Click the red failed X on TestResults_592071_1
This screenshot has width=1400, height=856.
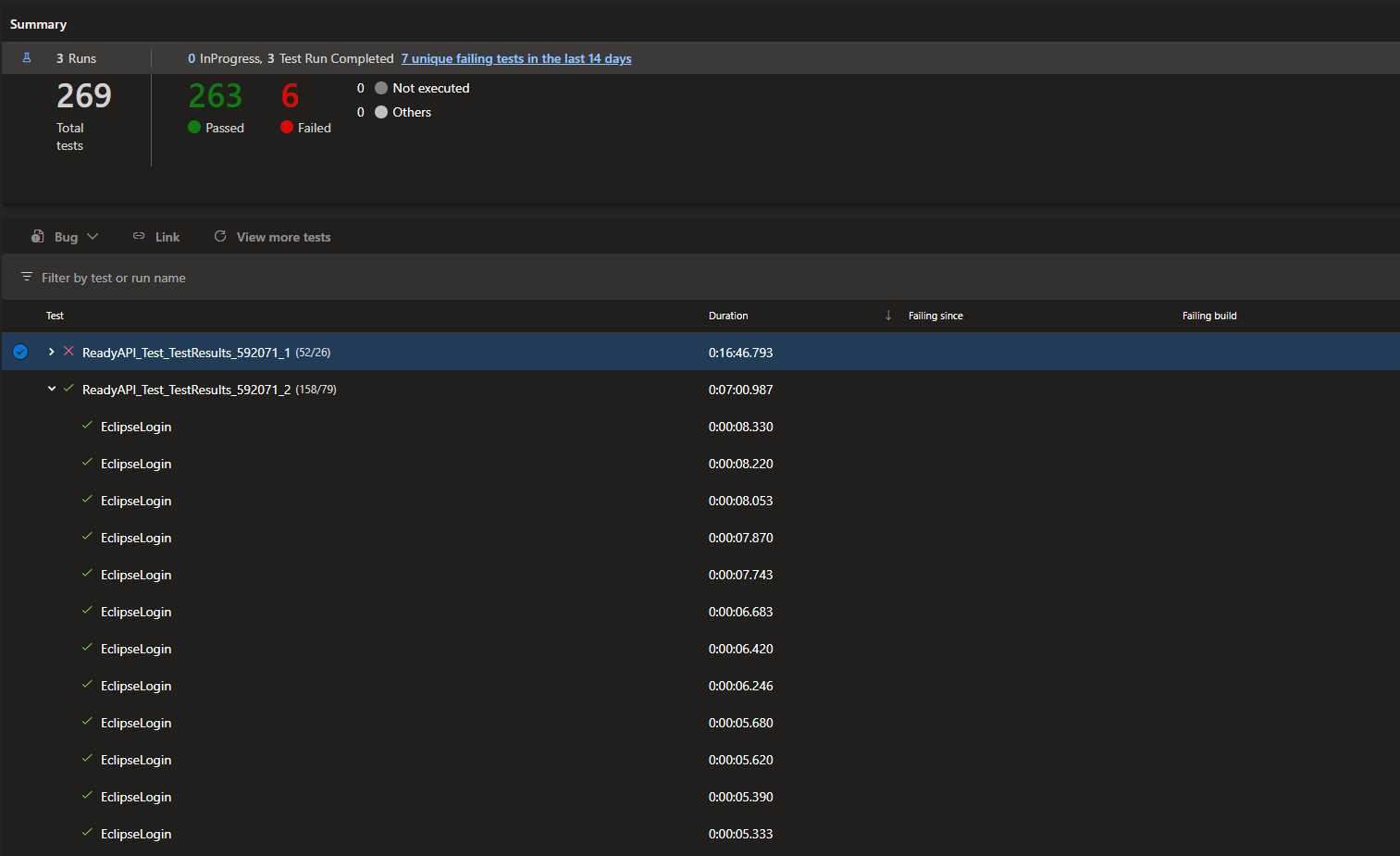68,352
